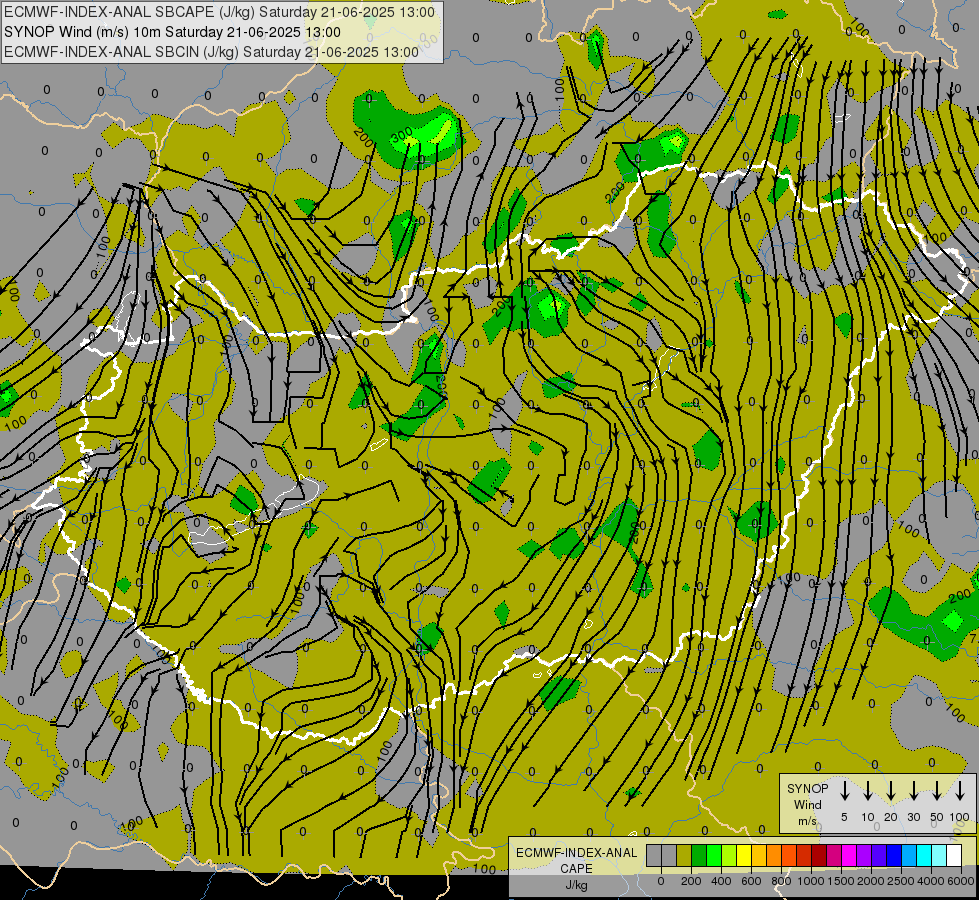Click the 400 tick label under color bar
This screenshot has width=979, height=900.
point(721,881)
